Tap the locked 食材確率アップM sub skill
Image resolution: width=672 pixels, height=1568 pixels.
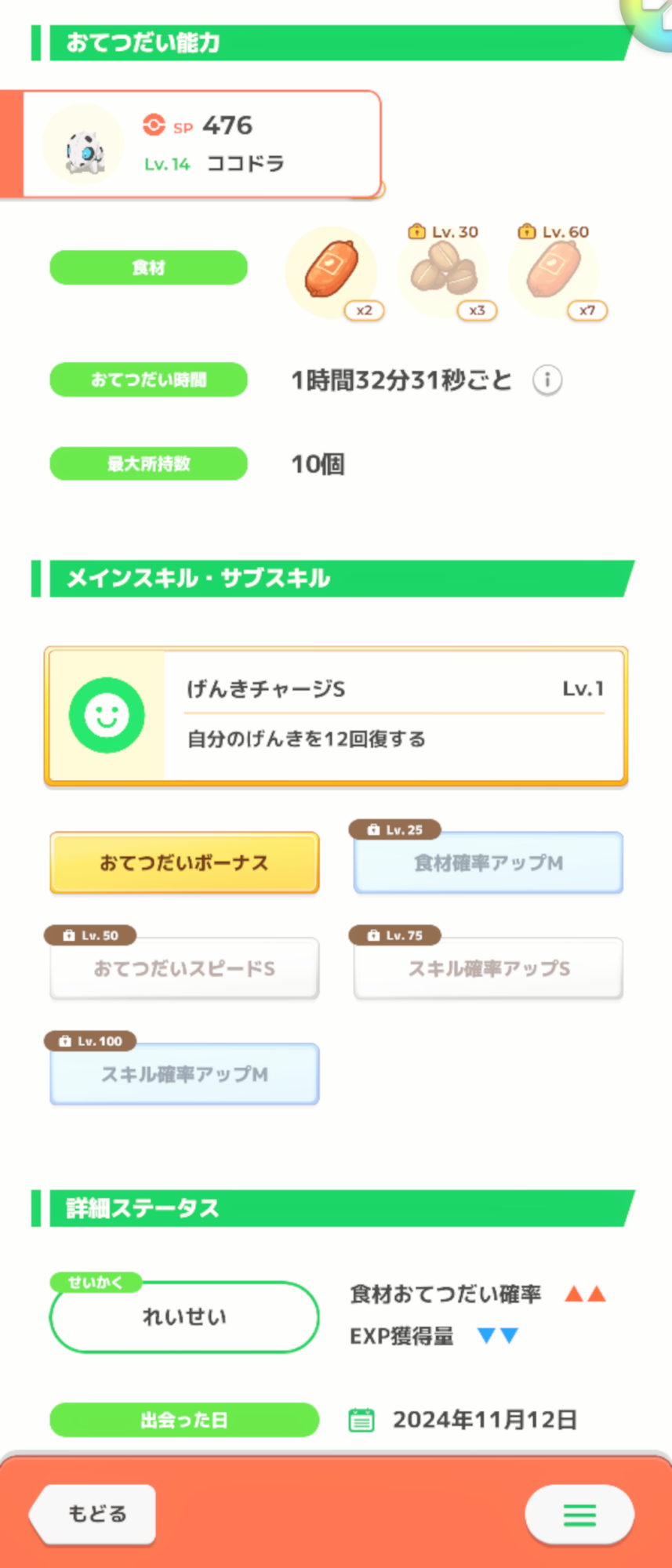(x=489, y=862)
